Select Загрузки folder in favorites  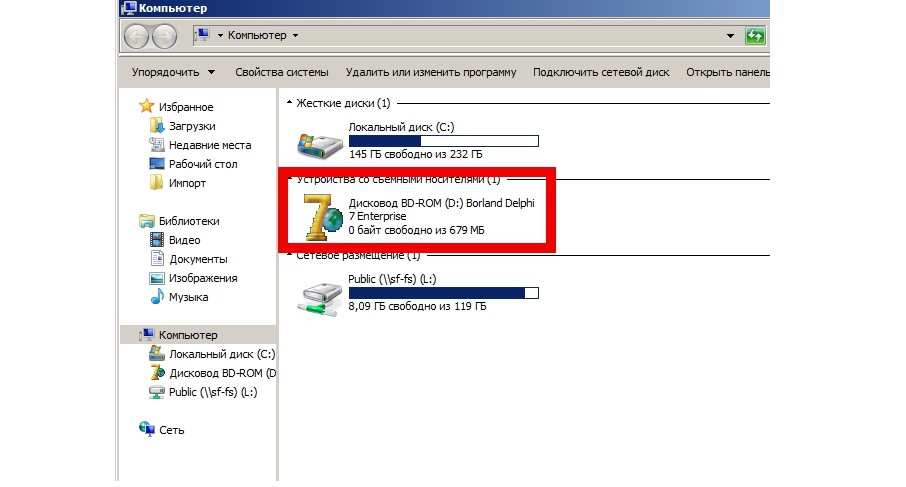tap(182, 126)
